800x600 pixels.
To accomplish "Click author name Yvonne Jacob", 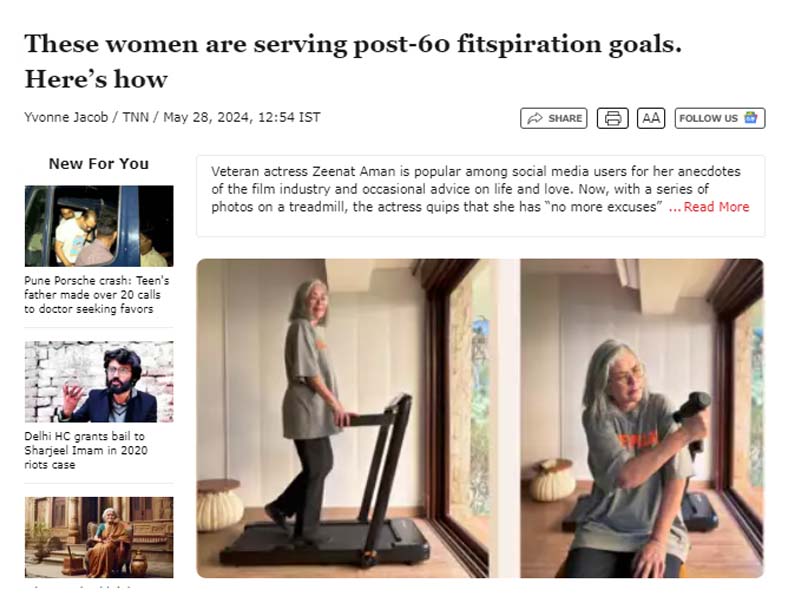I will tap(66, 117).
